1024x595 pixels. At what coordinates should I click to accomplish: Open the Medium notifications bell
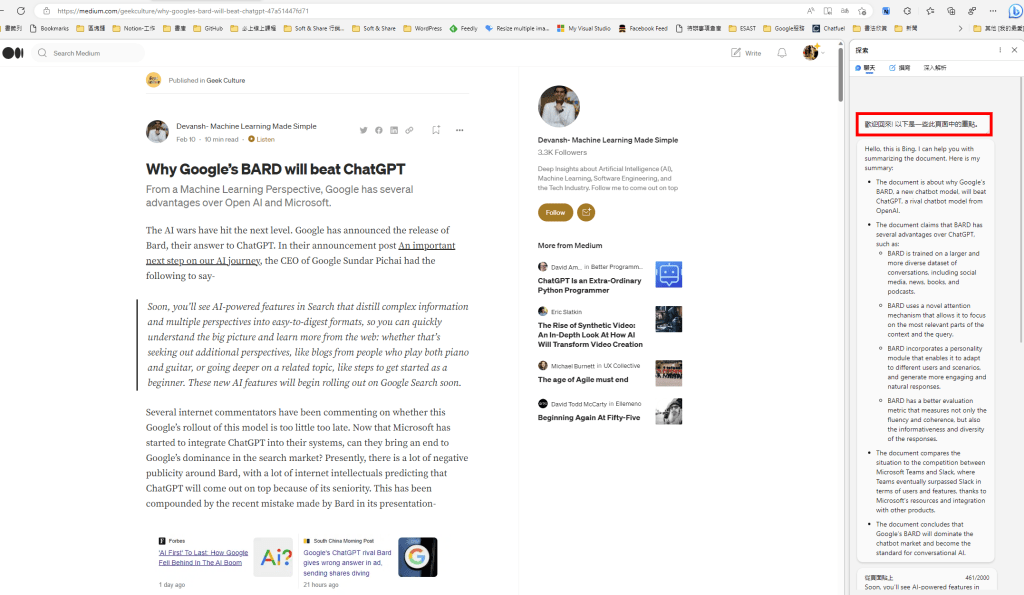[782, 53]
